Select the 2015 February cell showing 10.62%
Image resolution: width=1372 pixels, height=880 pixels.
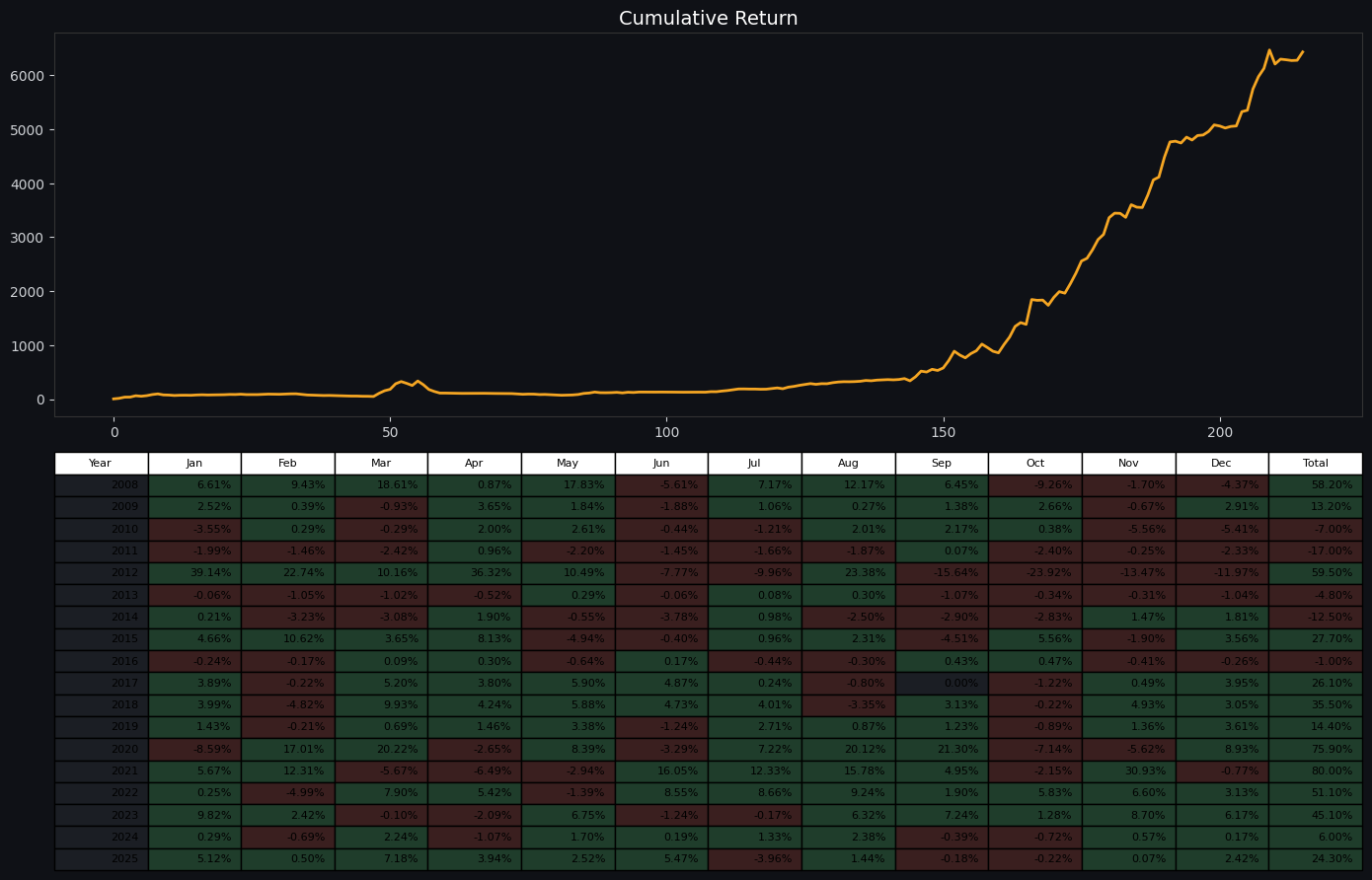click(x=287, y=639)
